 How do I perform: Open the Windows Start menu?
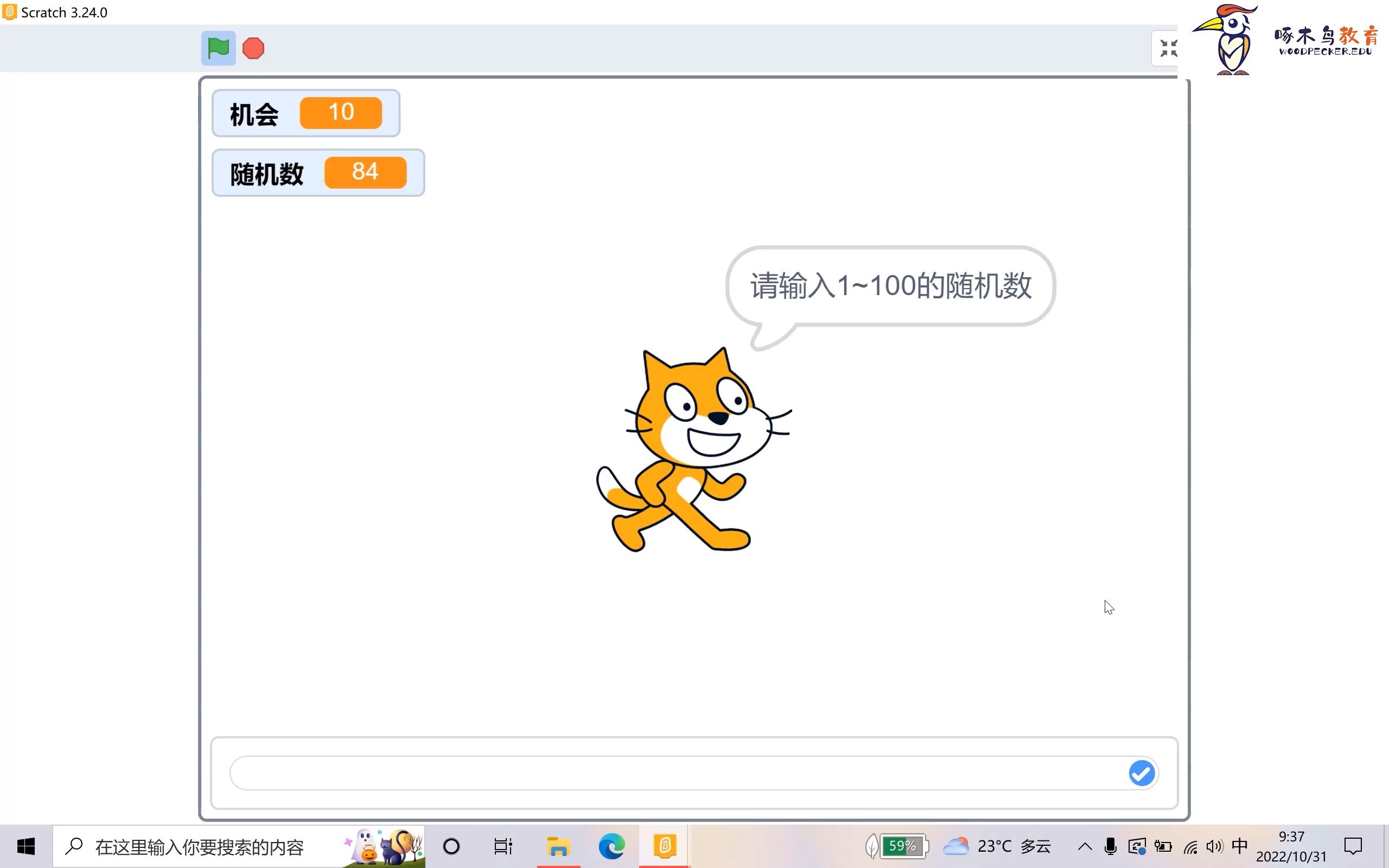[x=26, y=846]
